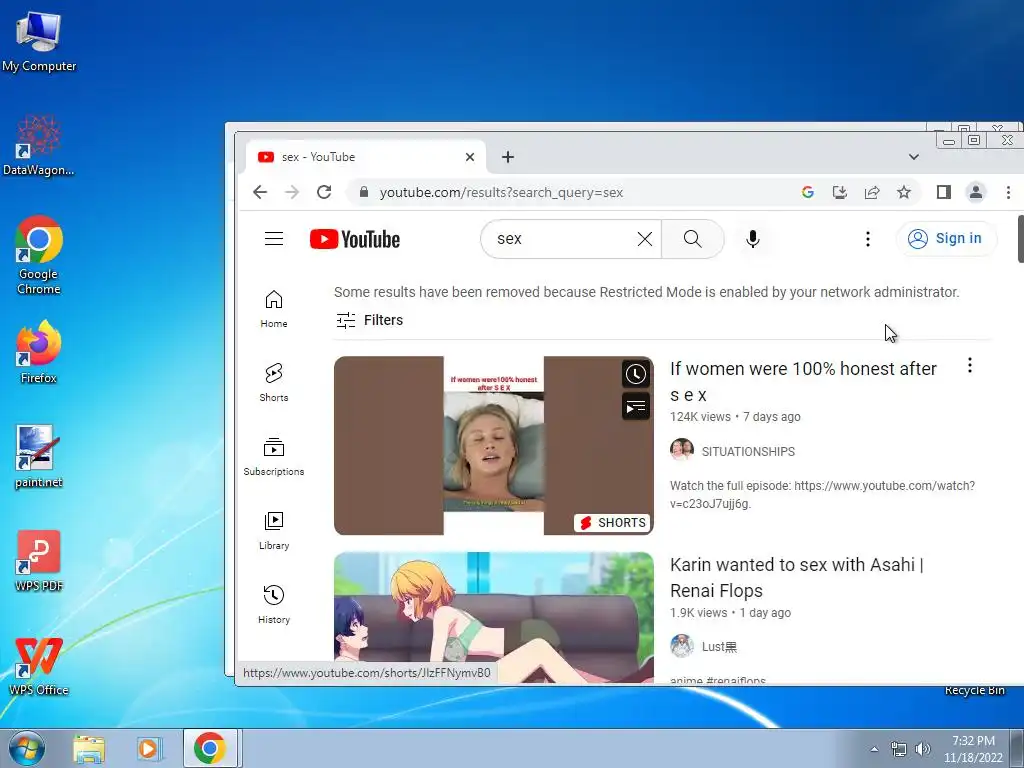The height and width of the screenshot is (768, 1024).
Task: Search with your voice microphone
Action: pos(752,239)
